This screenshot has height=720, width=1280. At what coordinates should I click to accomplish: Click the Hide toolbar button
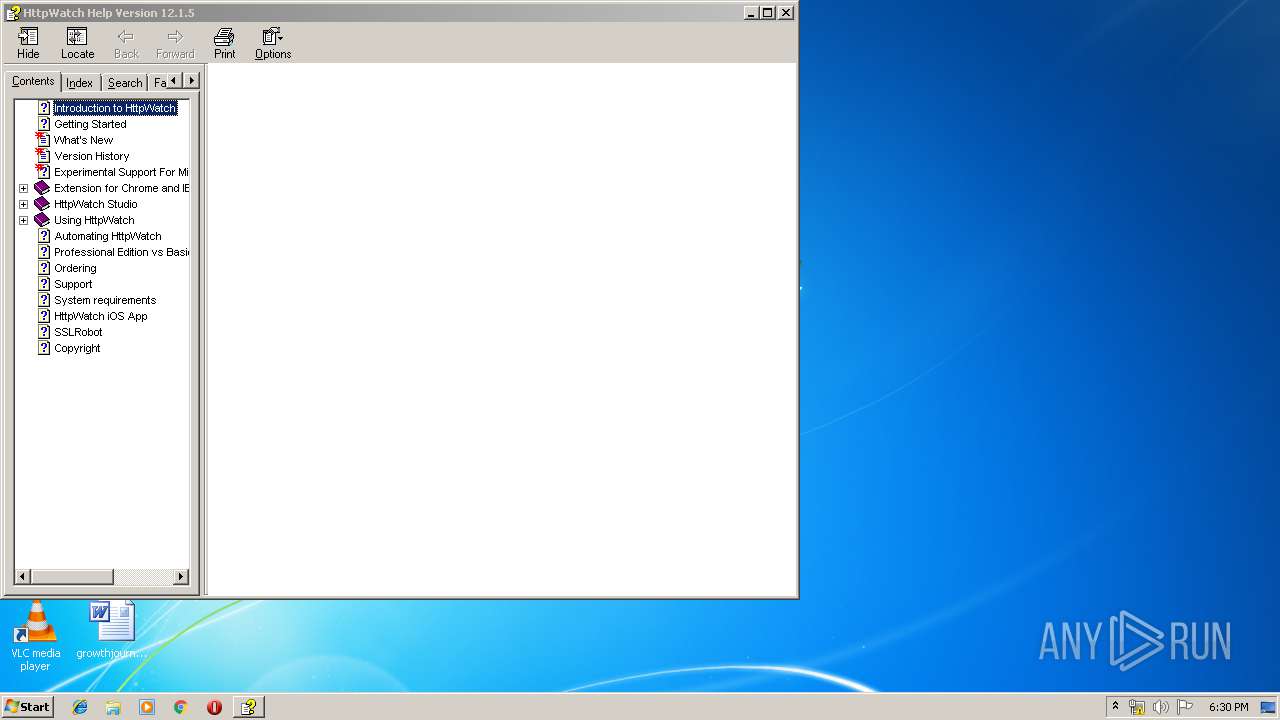[28, 44]
